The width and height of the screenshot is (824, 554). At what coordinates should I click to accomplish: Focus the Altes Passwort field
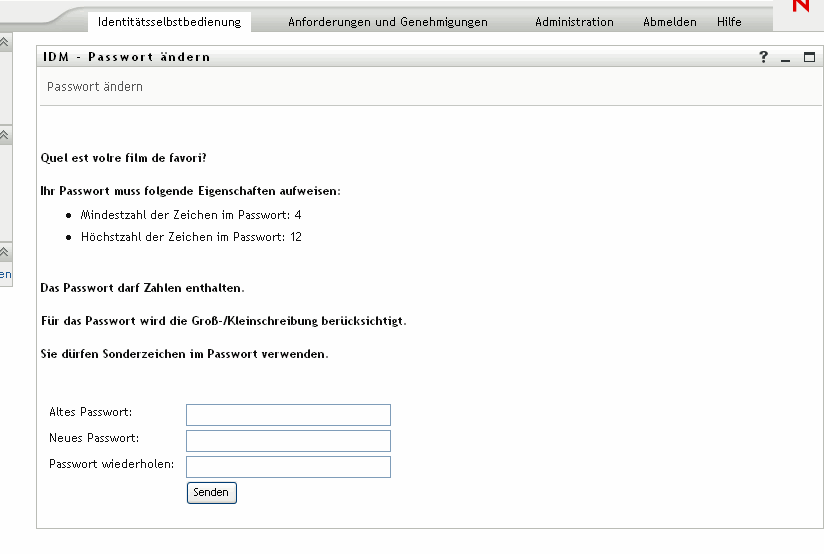[x=289, y=415]
